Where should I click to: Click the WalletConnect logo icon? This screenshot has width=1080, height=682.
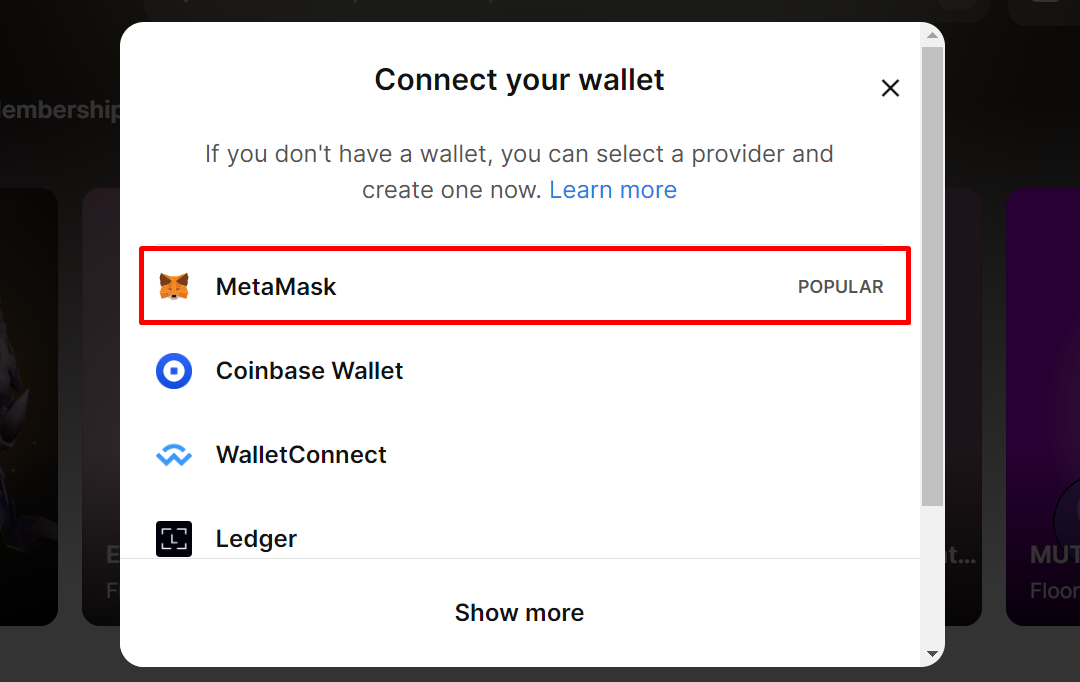[x=174, y=456]
